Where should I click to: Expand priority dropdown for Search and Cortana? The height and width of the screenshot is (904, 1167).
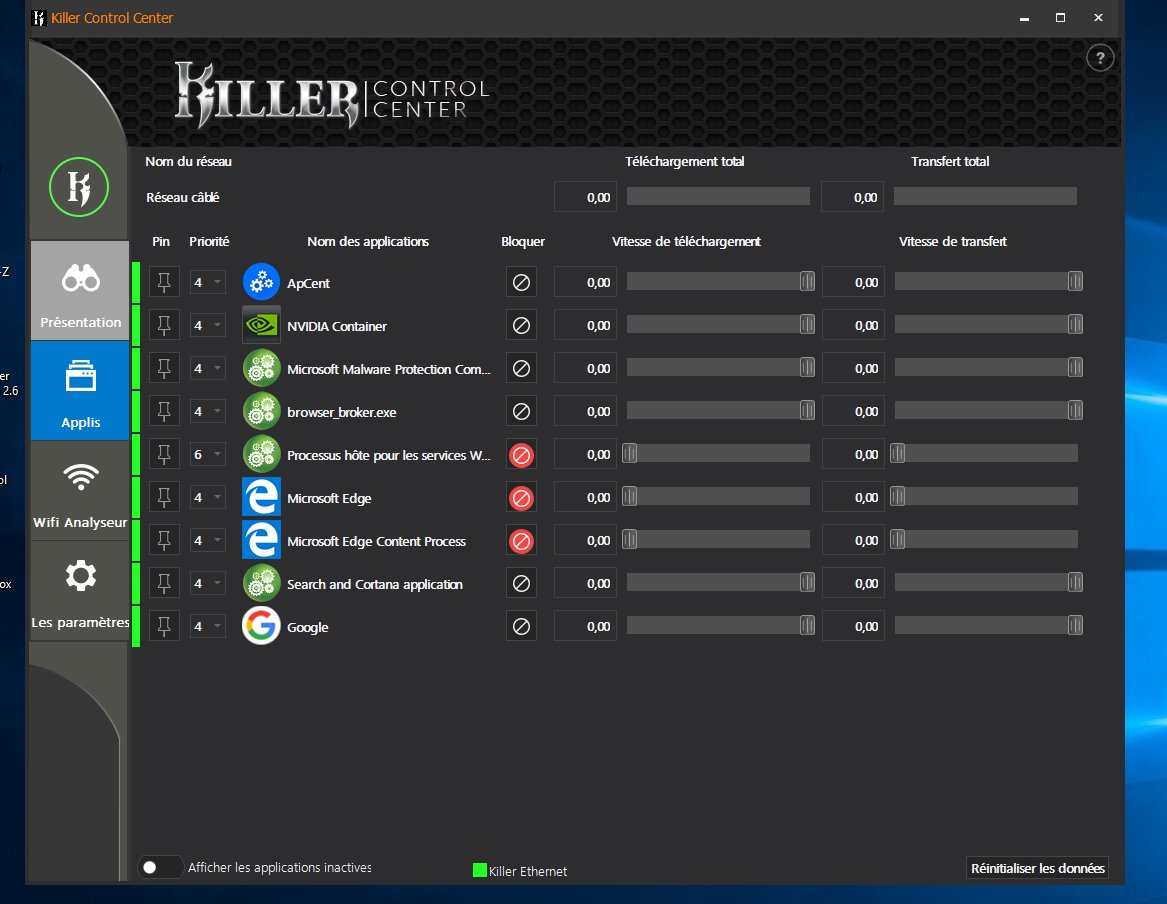tap(208, 584)
